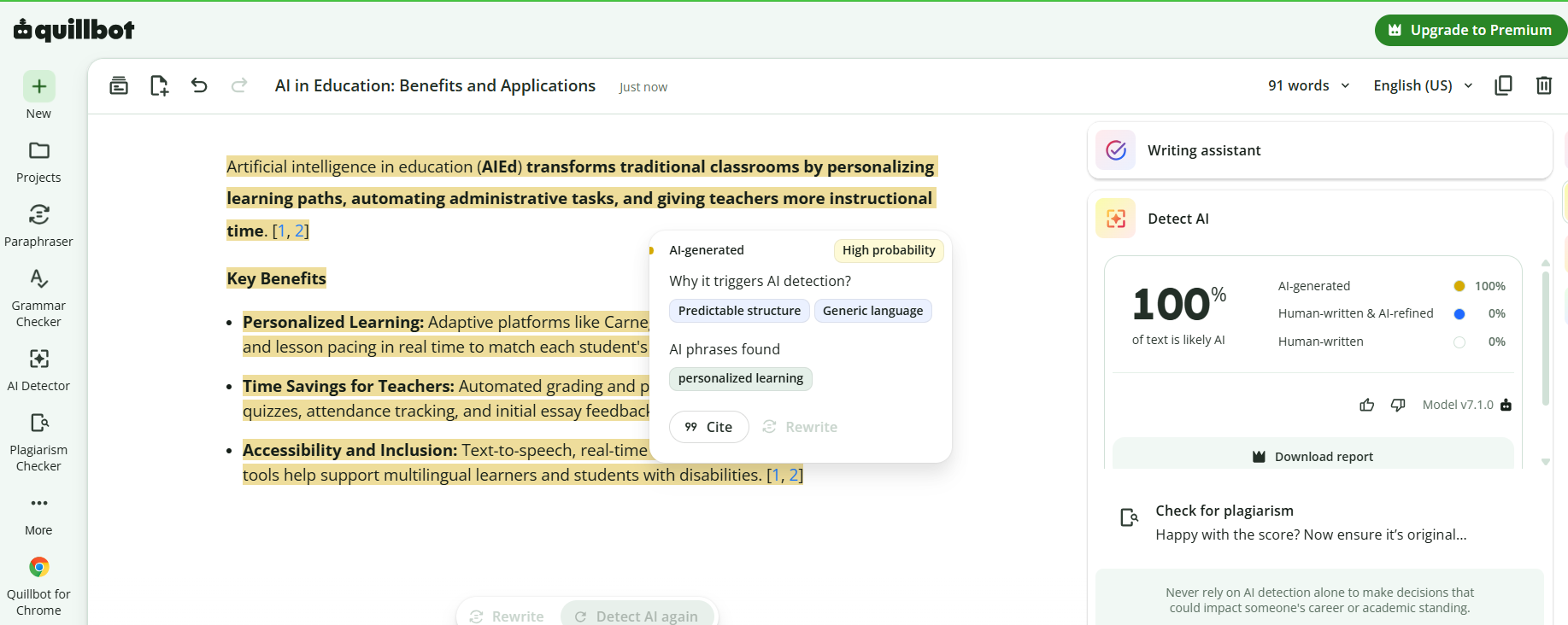Screen dimensions: 1568x625
Task: Click citation link 2 after 'disabilities.'
Action: pos(794,475)
